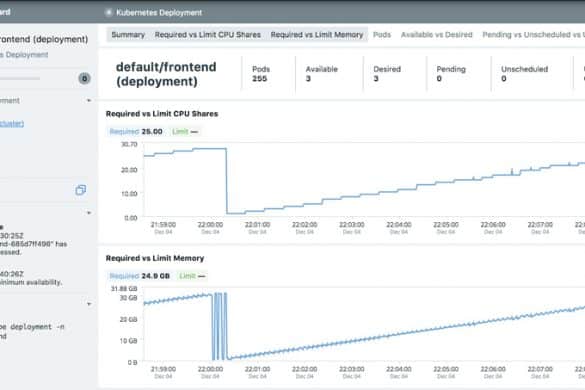Viewport: 585px width, 390px height.
Task: Collapse the command section arrow in sidebar
Action: pyautogui.click(x=89, y=304)
